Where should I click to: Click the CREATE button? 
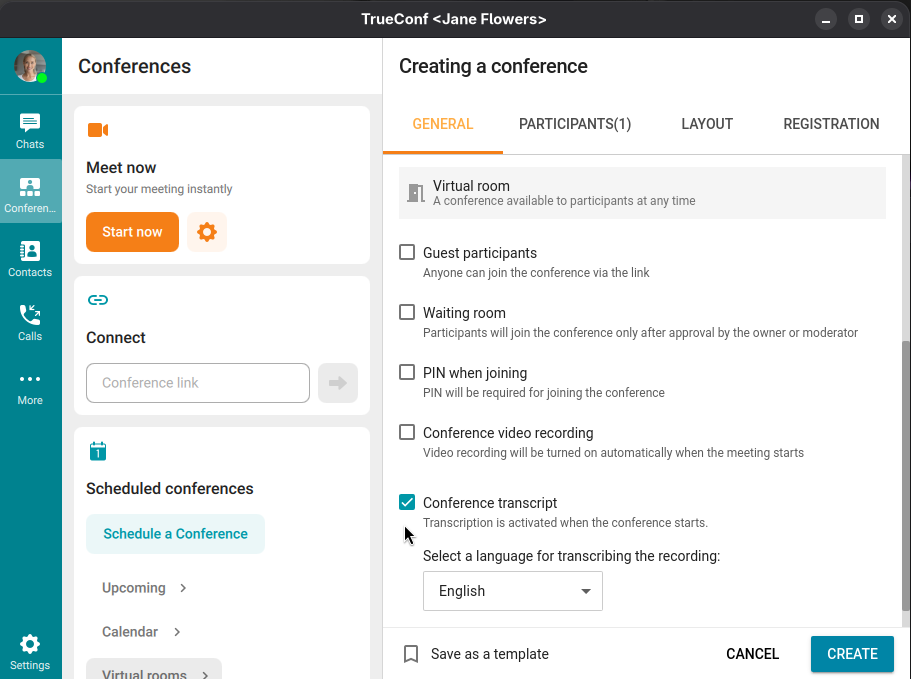[x=852, y=653]
